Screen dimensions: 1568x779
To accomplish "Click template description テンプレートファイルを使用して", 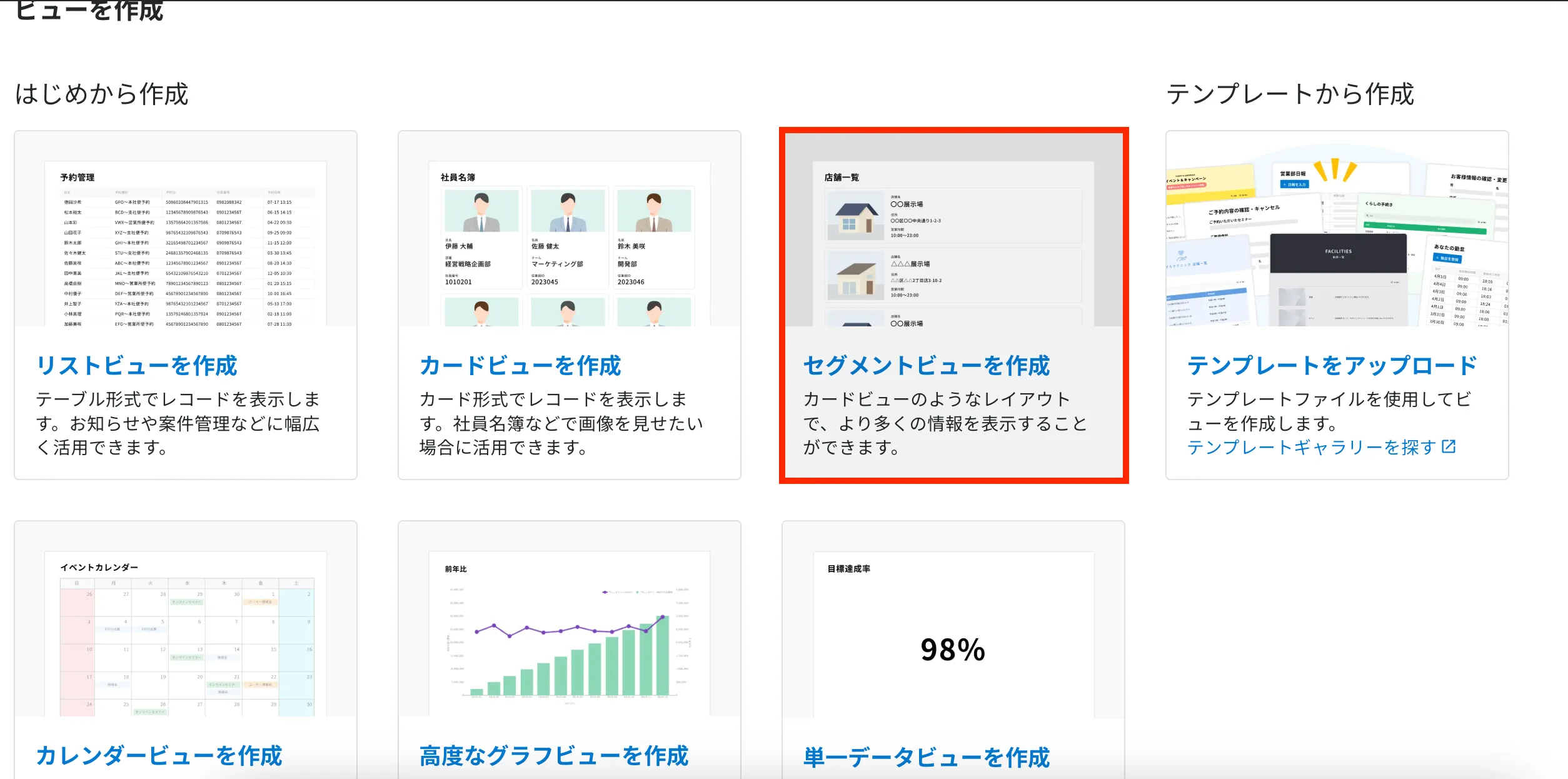I will coord(1329,411).
